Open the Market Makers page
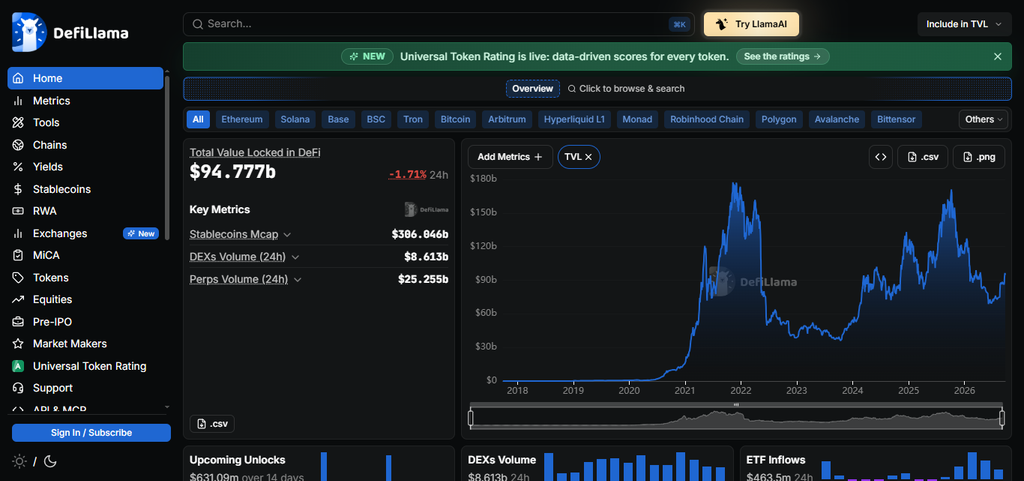 [85, 343]
